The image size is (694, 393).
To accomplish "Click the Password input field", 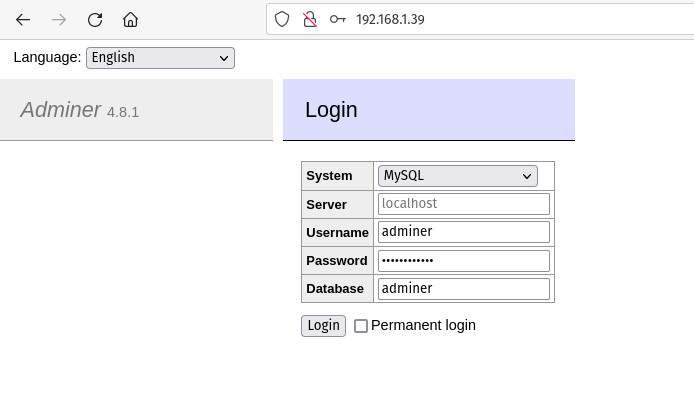I will (x=464, y=261).
